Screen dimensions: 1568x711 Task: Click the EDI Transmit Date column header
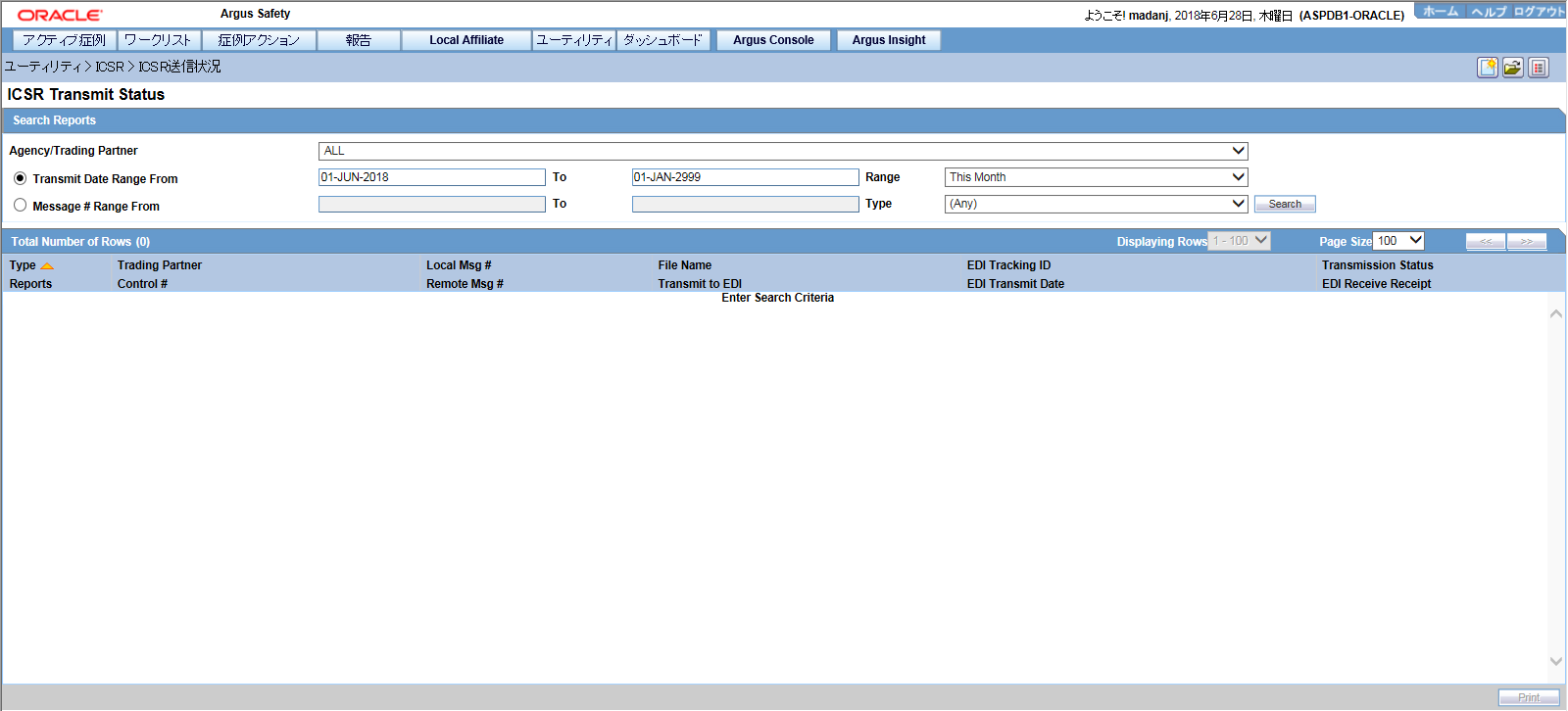point(1015,284)
